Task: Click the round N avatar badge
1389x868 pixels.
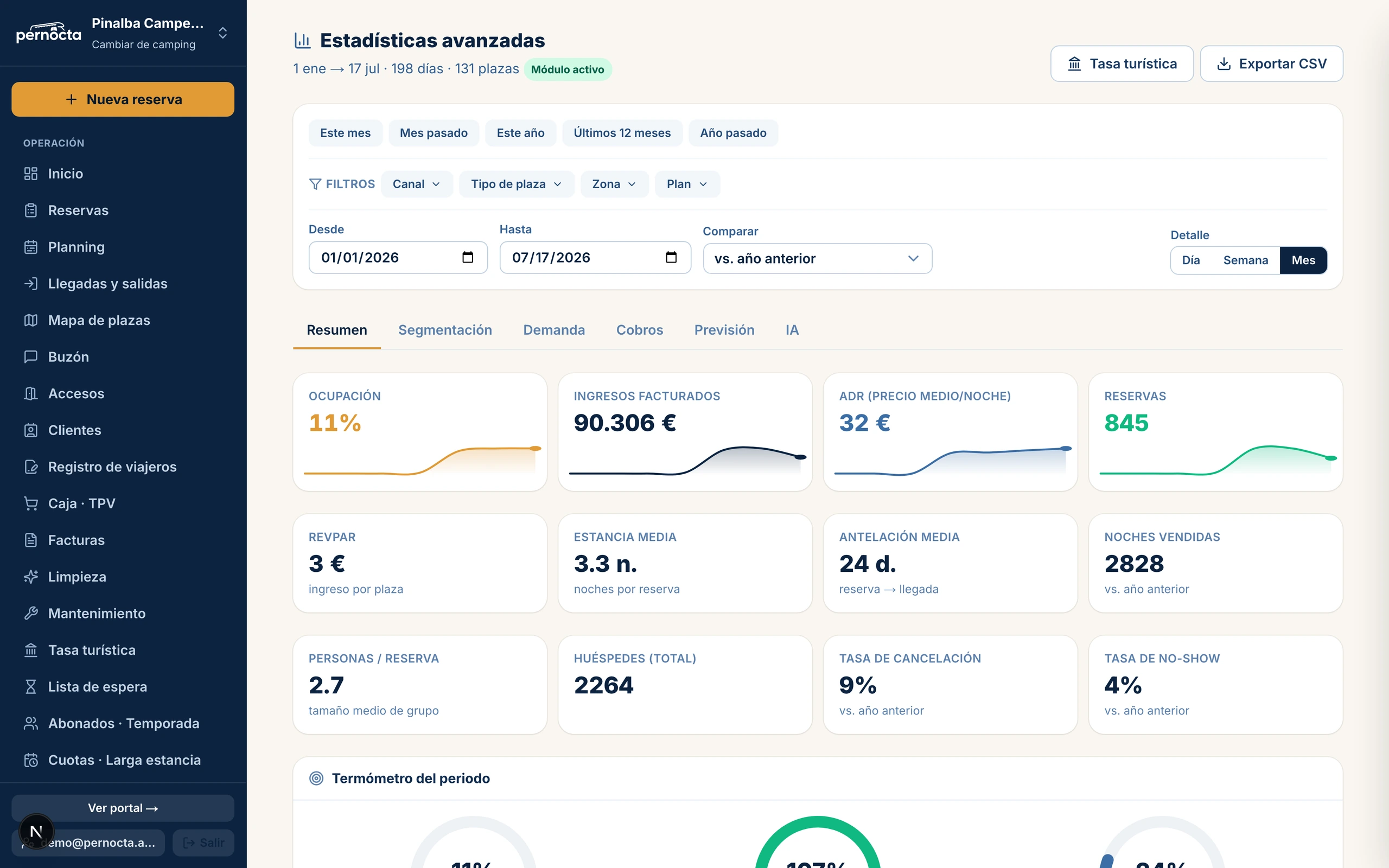Action: point(36,831)
